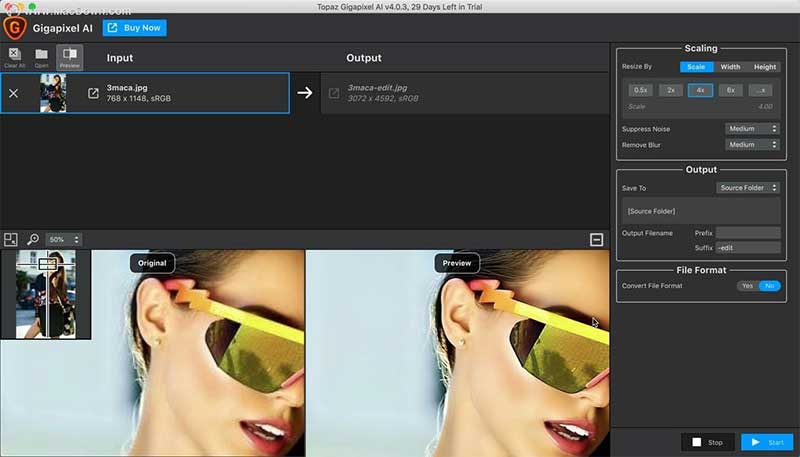800x457 pixels.
Task: Click the Original label on the preview
Action: click(x=152, y=263)
